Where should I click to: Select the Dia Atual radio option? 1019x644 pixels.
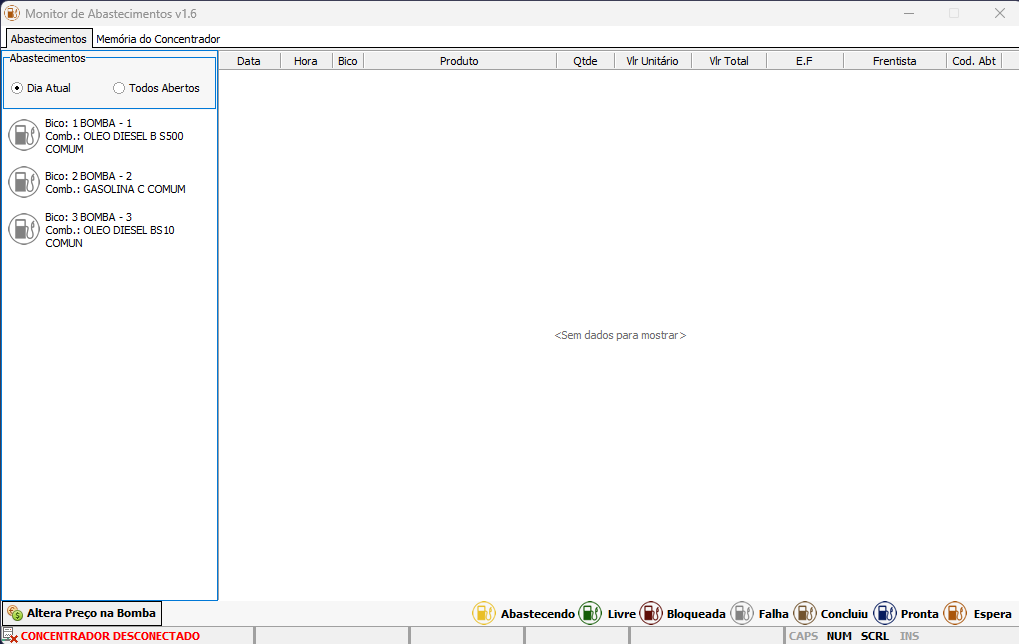[x=17, y=88]
